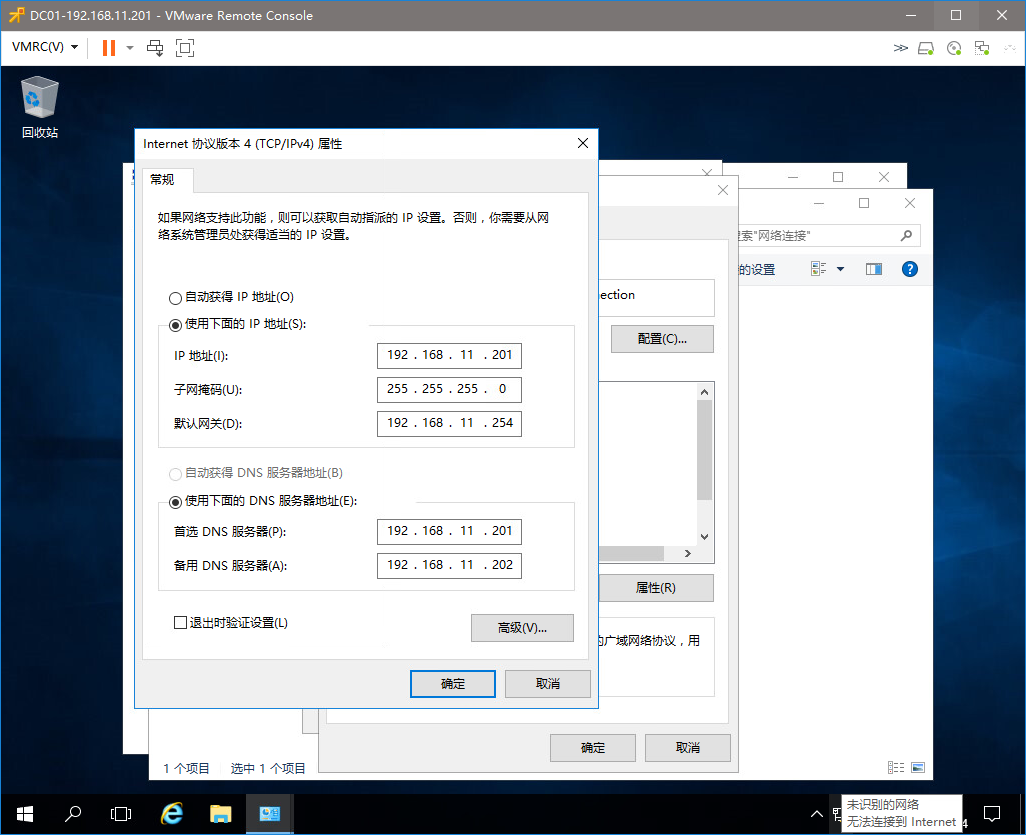Open the CD/DVD drive device icon

tap(954, 48)
